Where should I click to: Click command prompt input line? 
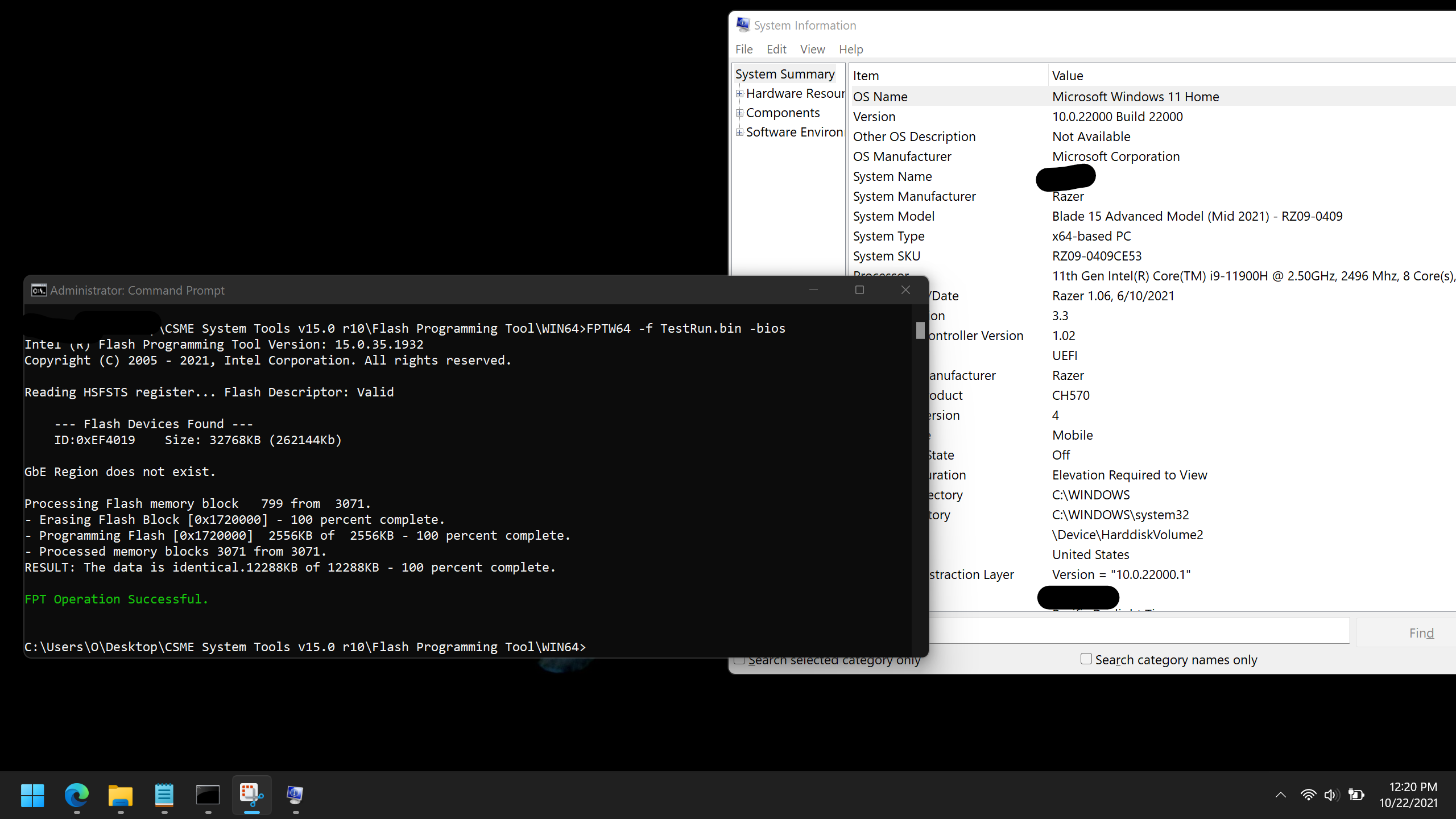pos(305,647)
